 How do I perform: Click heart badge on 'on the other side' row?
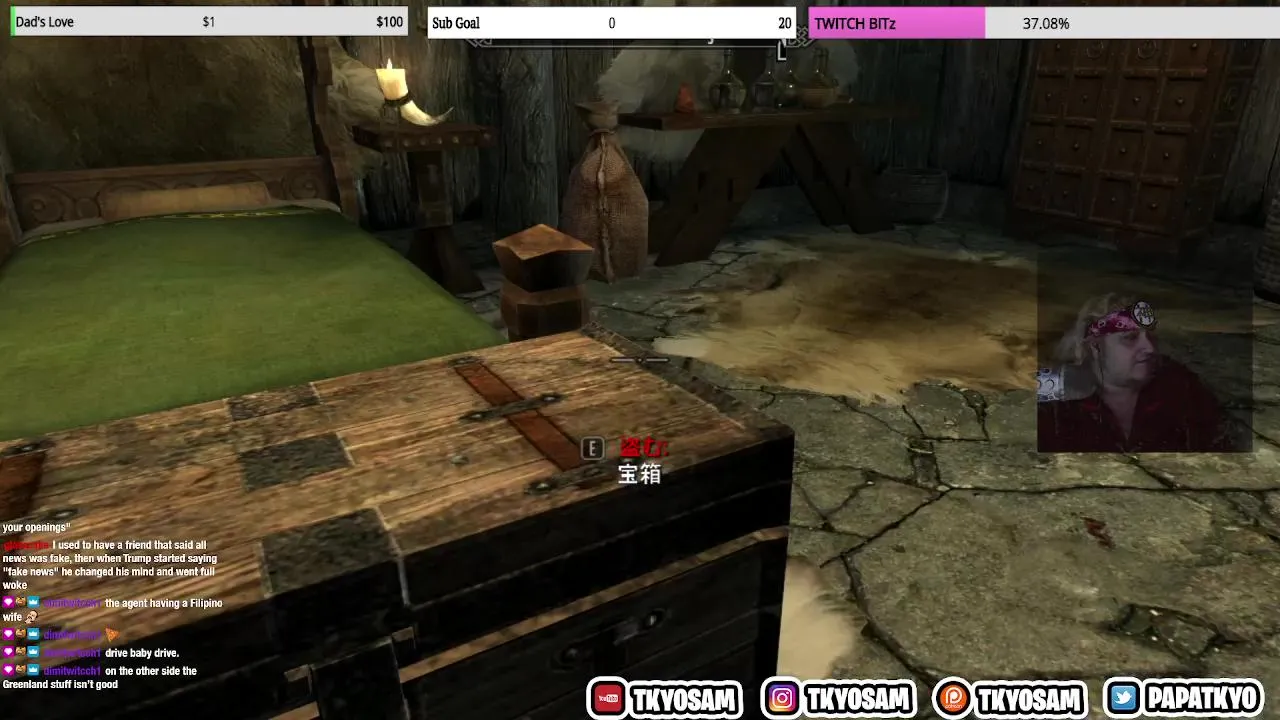[8, 670]
